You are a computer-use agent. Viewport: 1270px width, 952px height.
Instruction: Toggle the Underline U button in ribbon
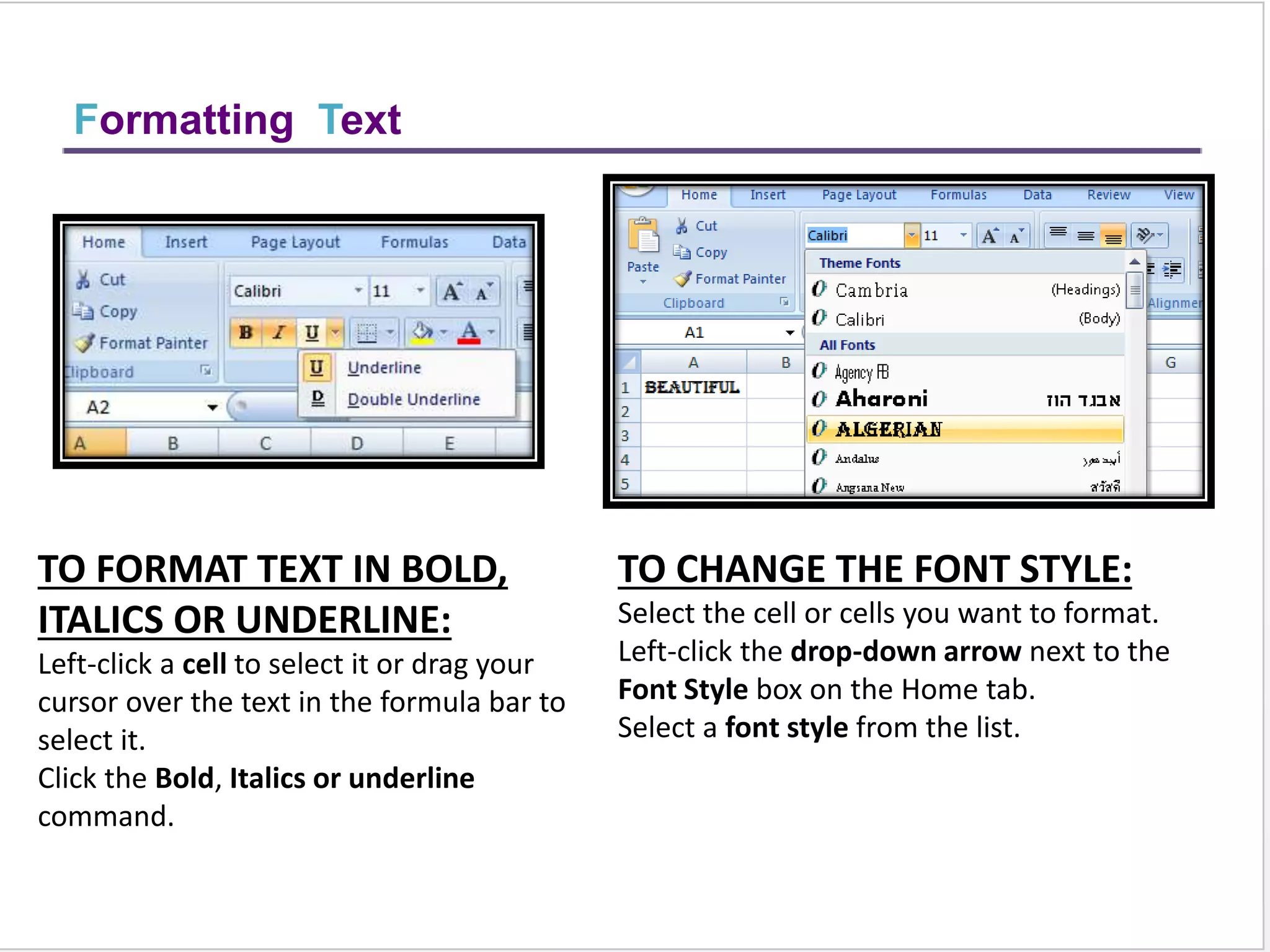tap(312, 333)
